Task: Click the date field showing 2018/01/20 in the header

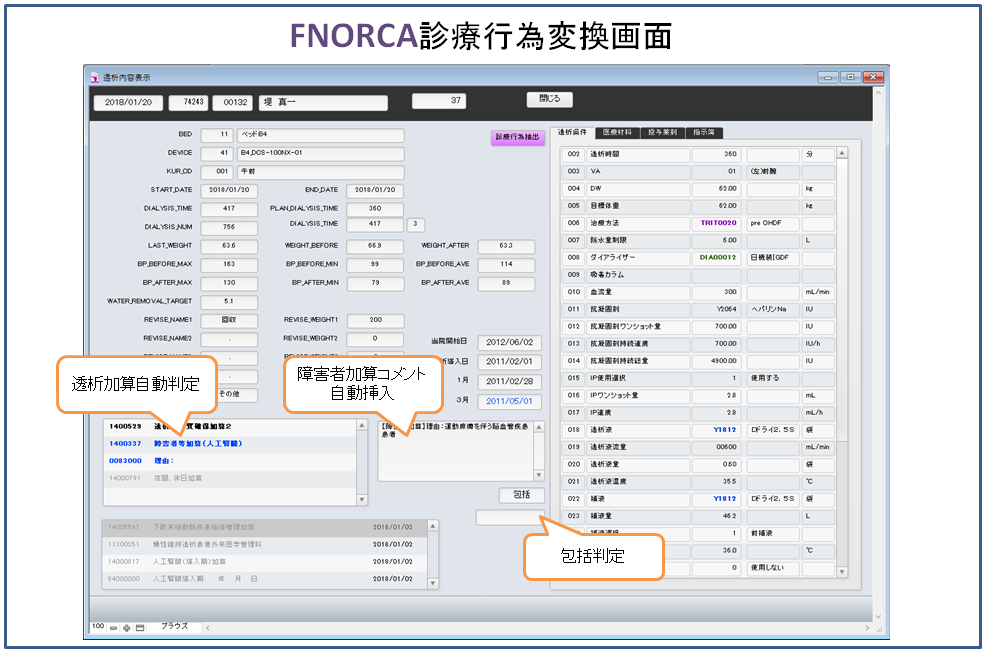Action: click(128, 102)
